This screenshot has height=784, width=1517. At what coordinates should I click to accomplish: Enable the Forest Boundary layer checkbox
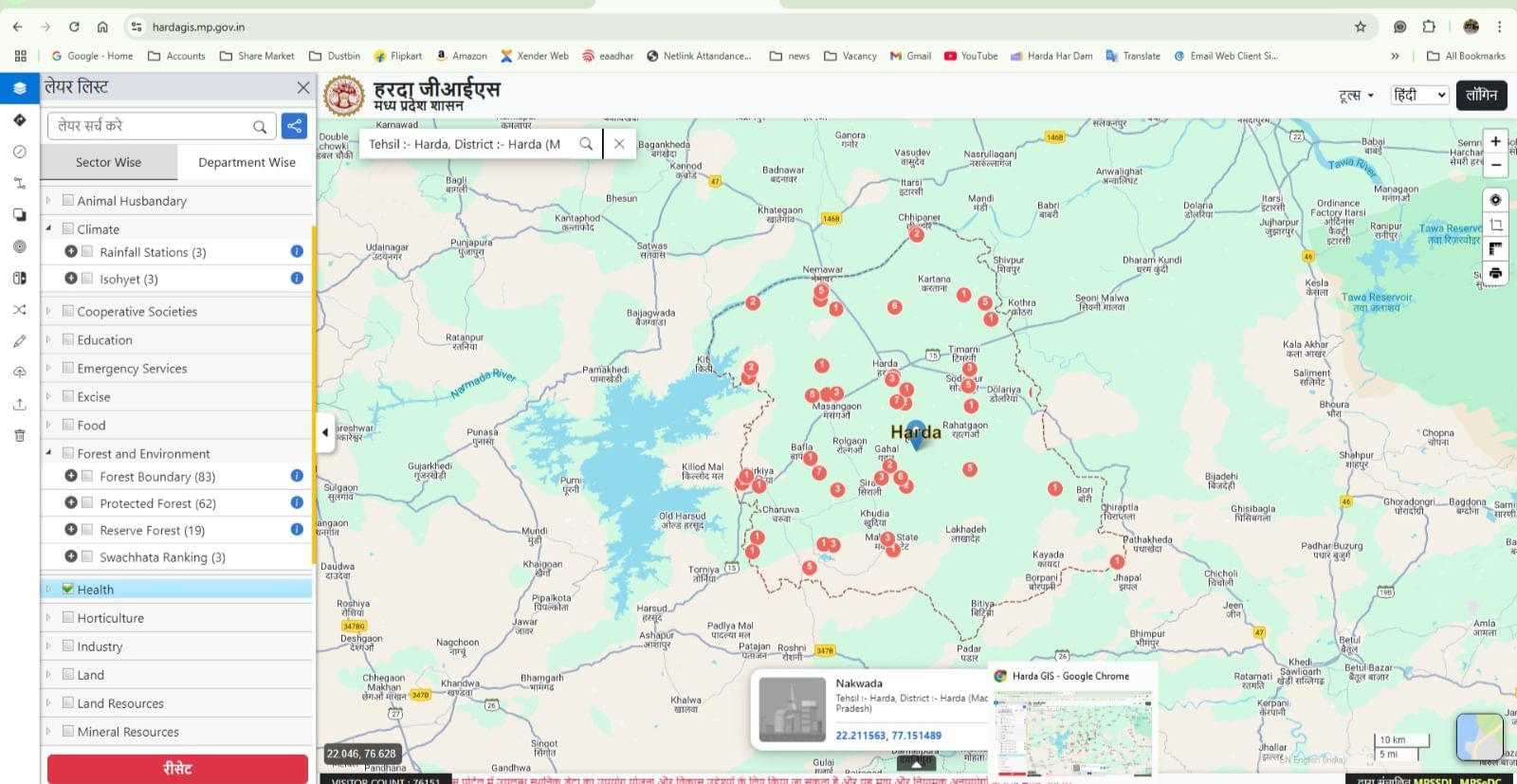click(87, 476)
